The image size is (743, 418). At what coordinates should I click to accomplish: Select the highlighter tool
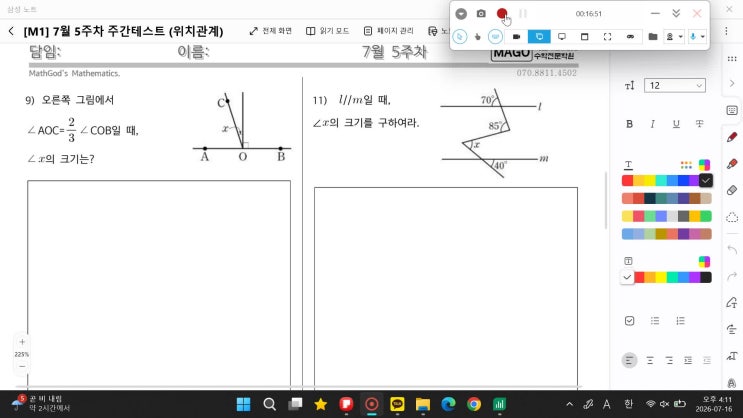click(732, 164)
